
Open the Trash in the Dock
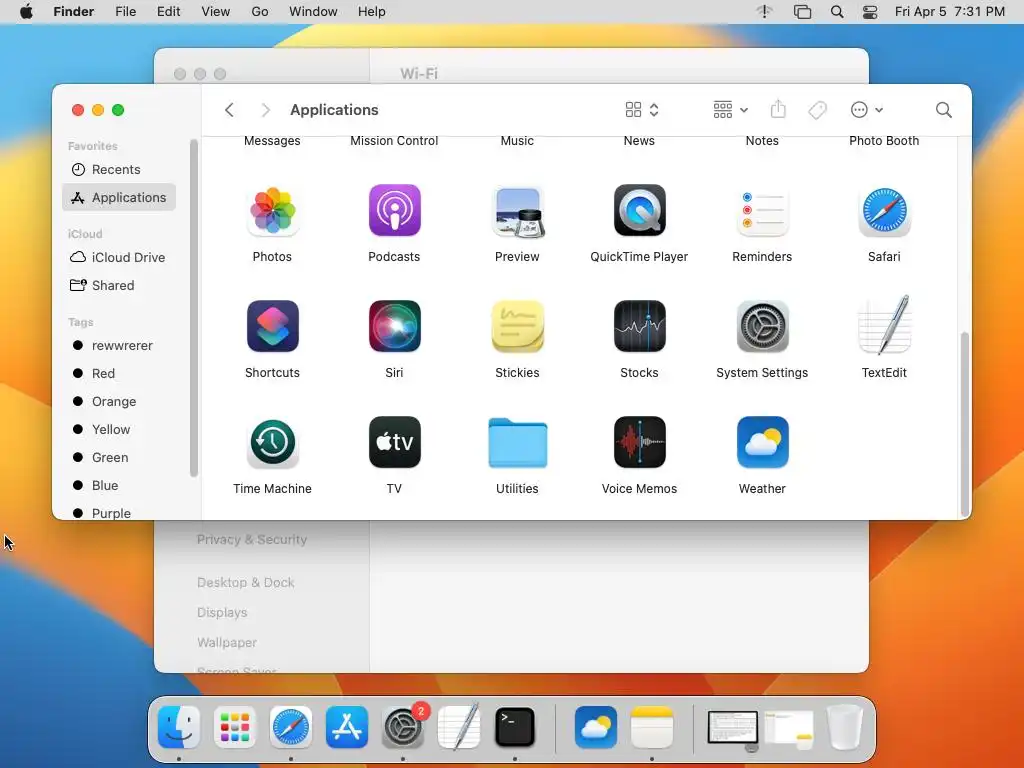click(x=845, y=727)
